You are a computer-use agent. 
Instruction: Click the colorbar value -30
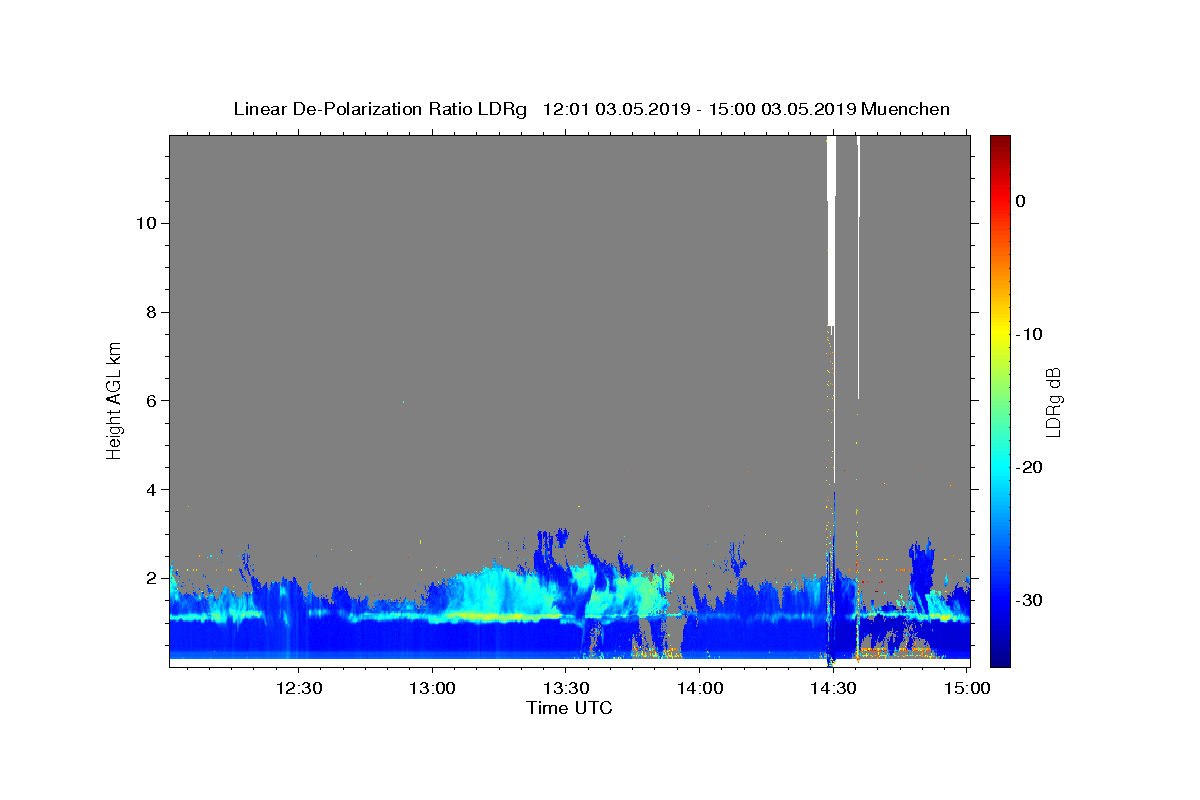[1030, 600]
